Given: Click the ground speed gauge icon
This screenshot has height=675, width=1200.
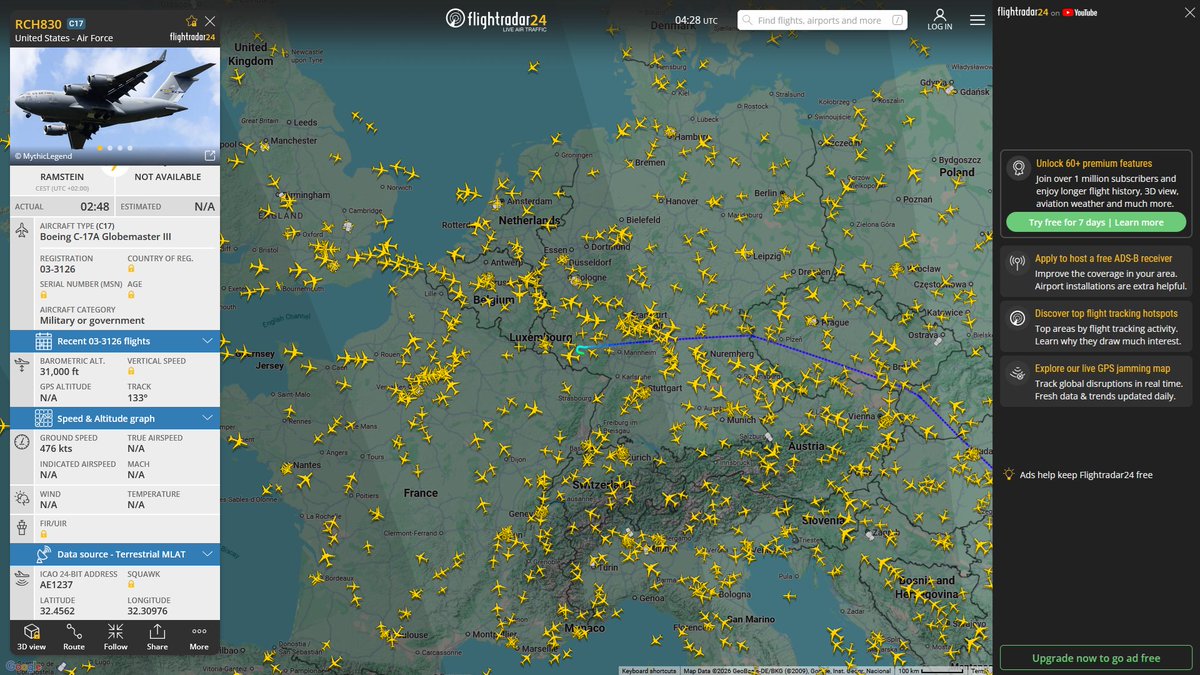Looking at the screenshot, I should 22,442.
